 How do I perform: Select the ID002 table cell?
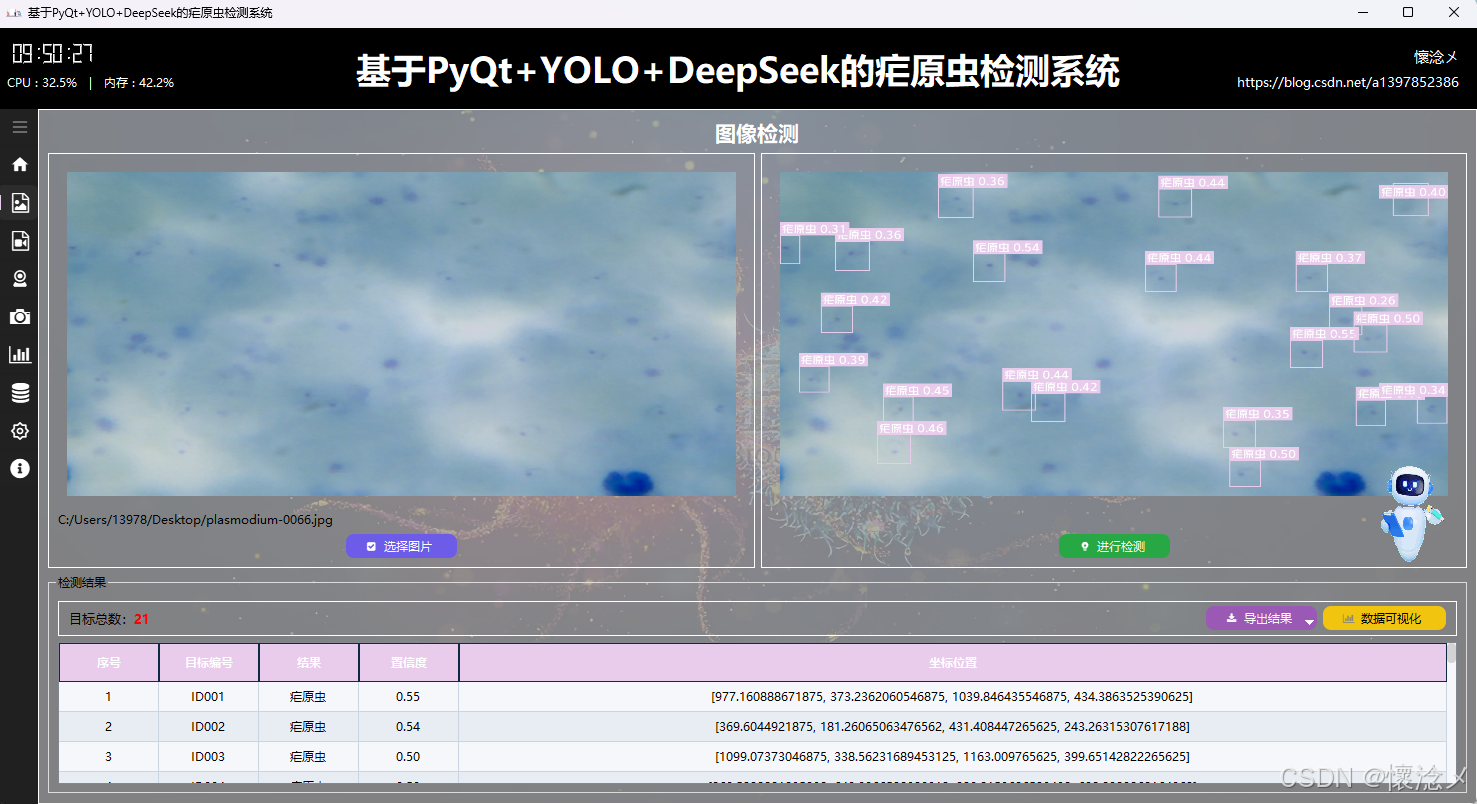209,727
